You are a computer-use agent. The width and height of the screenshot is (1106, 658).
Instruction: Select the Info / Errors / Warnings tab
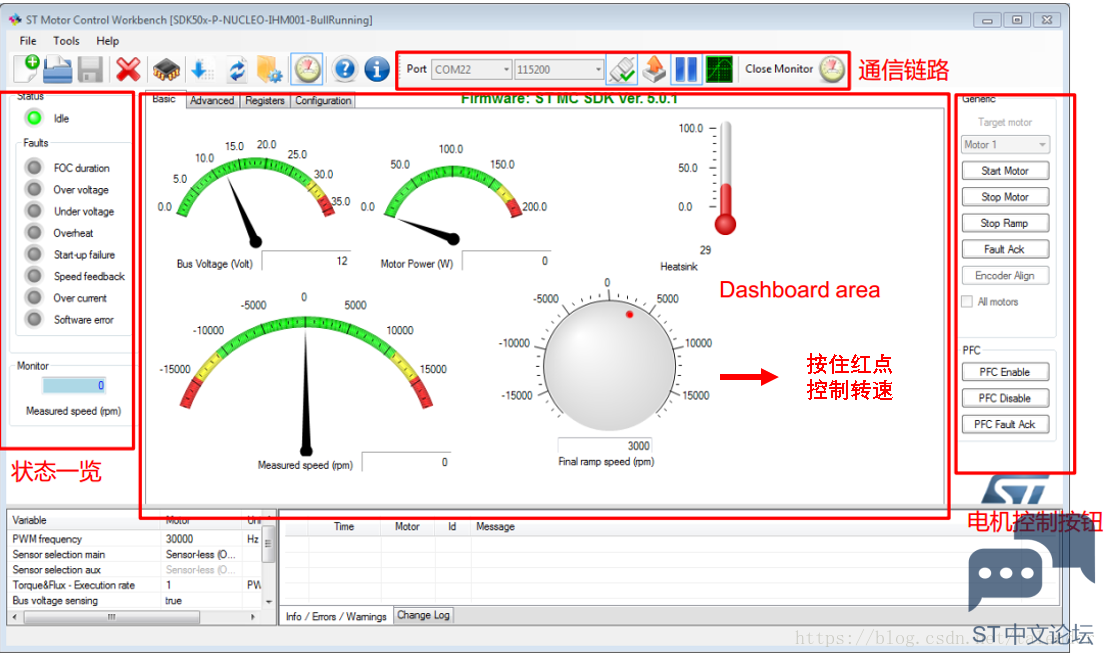[336, 616]
